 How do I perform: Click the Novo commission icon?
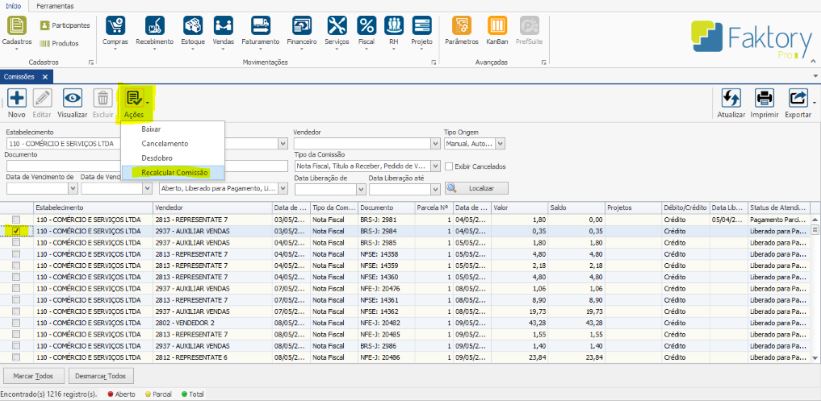[17, 99]
